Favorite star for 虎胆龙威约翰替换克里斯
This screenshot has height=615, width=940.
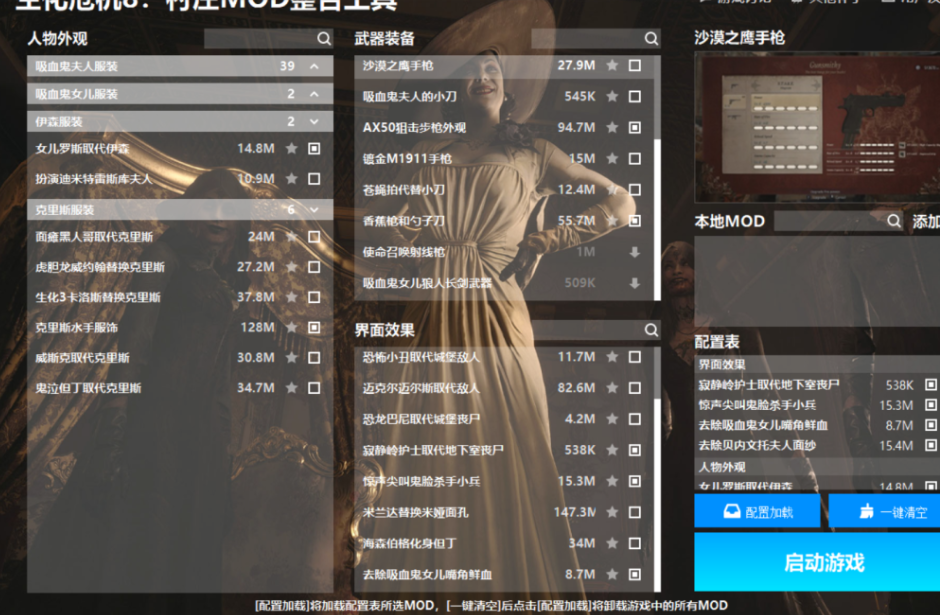291,267
